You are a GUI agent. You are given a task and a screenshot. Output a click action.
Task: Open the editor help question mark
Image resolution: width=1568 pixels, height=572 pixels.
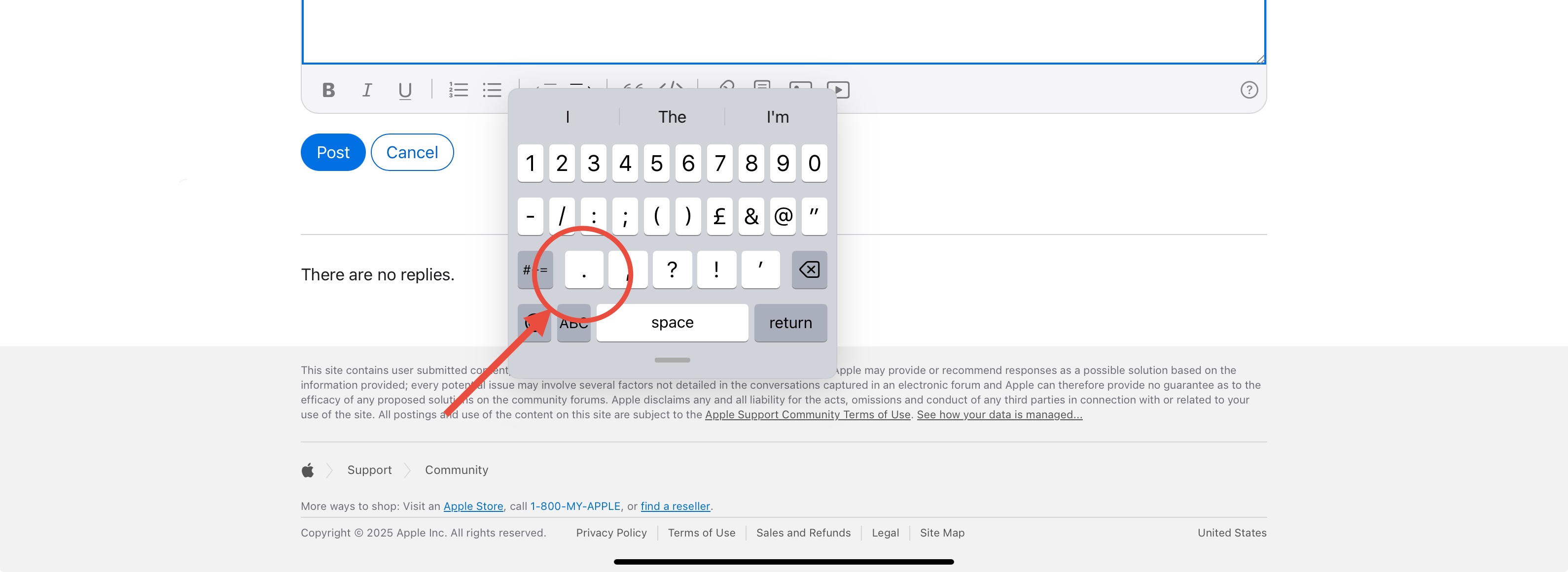[1248, 90]
